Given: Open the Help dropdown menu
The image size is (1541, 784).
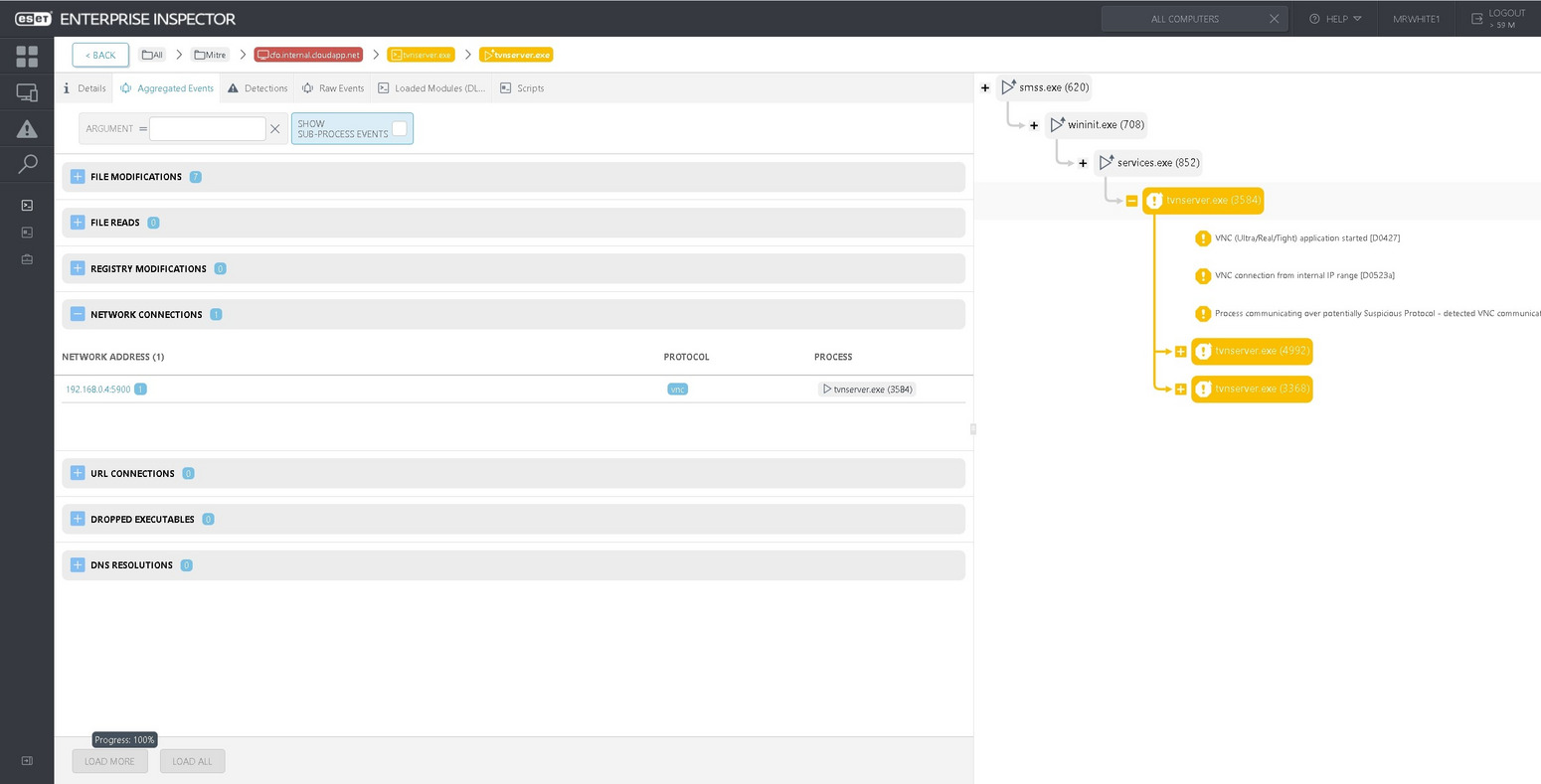Looking at the screenshot, I should tap(1335, 19).
